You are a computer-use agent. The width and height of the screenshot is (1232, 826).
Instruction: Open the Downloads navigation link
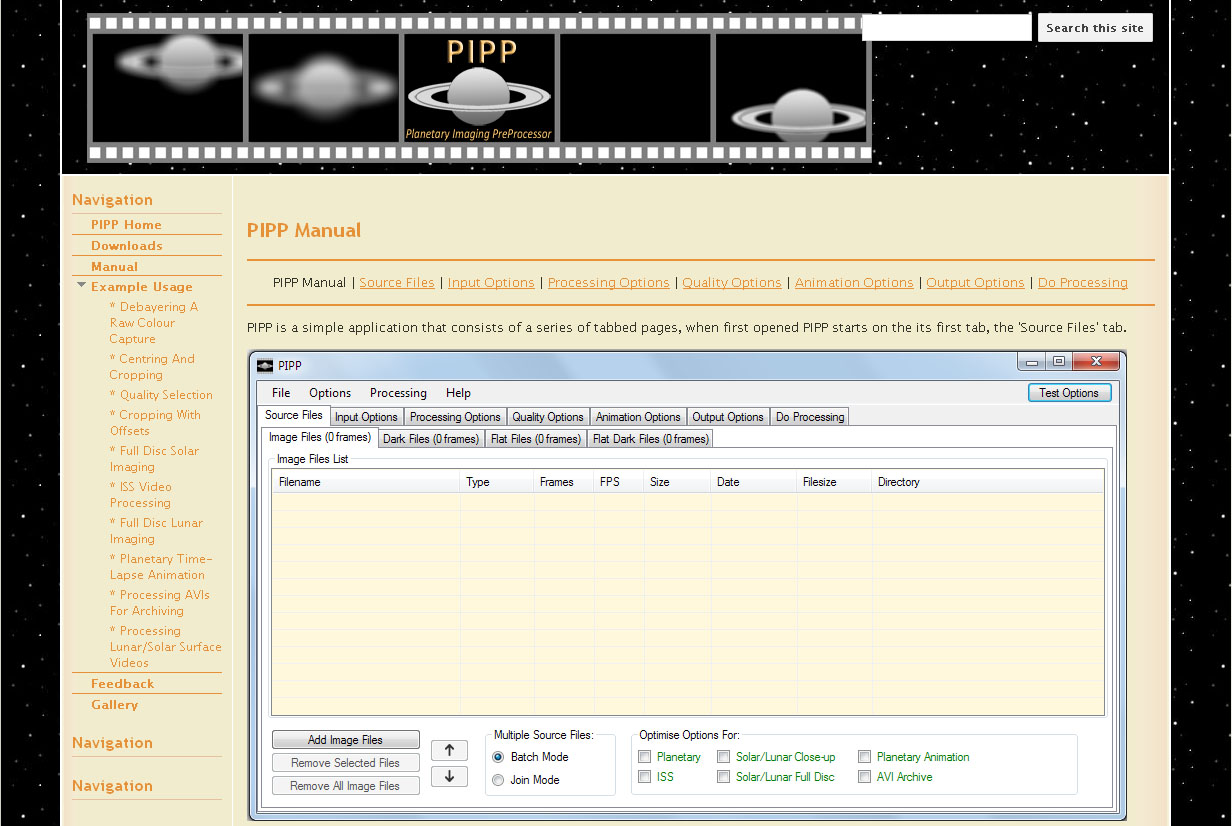127,246
